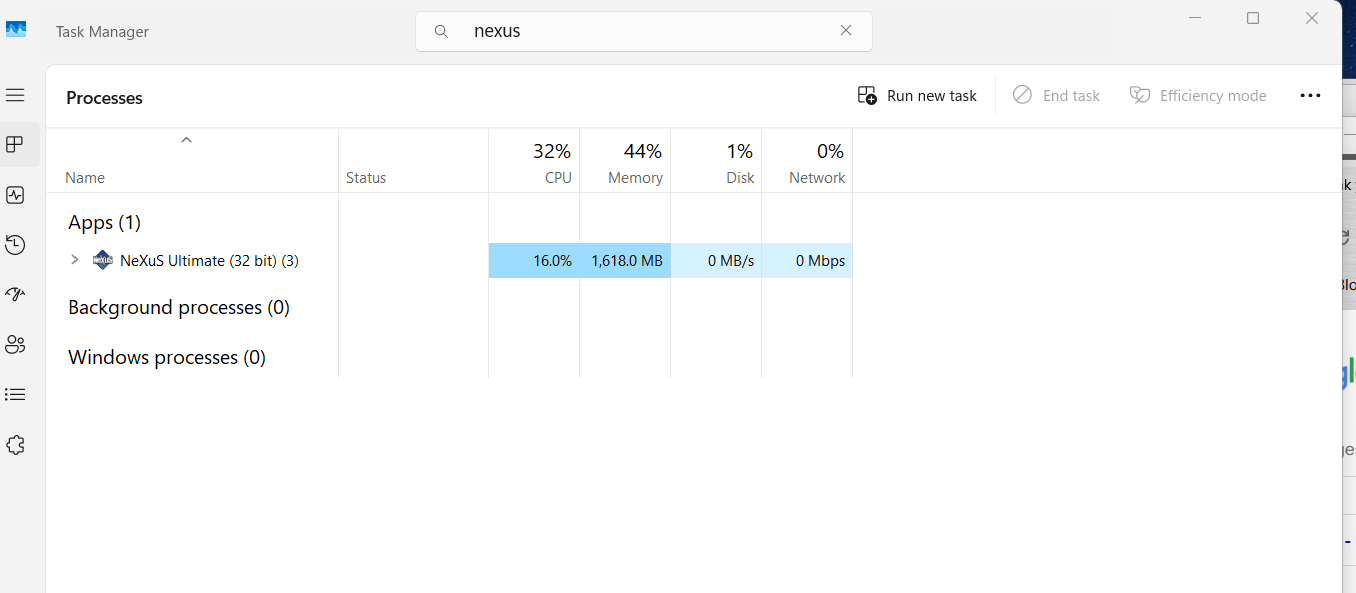Open App history from sidebar

click(x=15, y=245)
